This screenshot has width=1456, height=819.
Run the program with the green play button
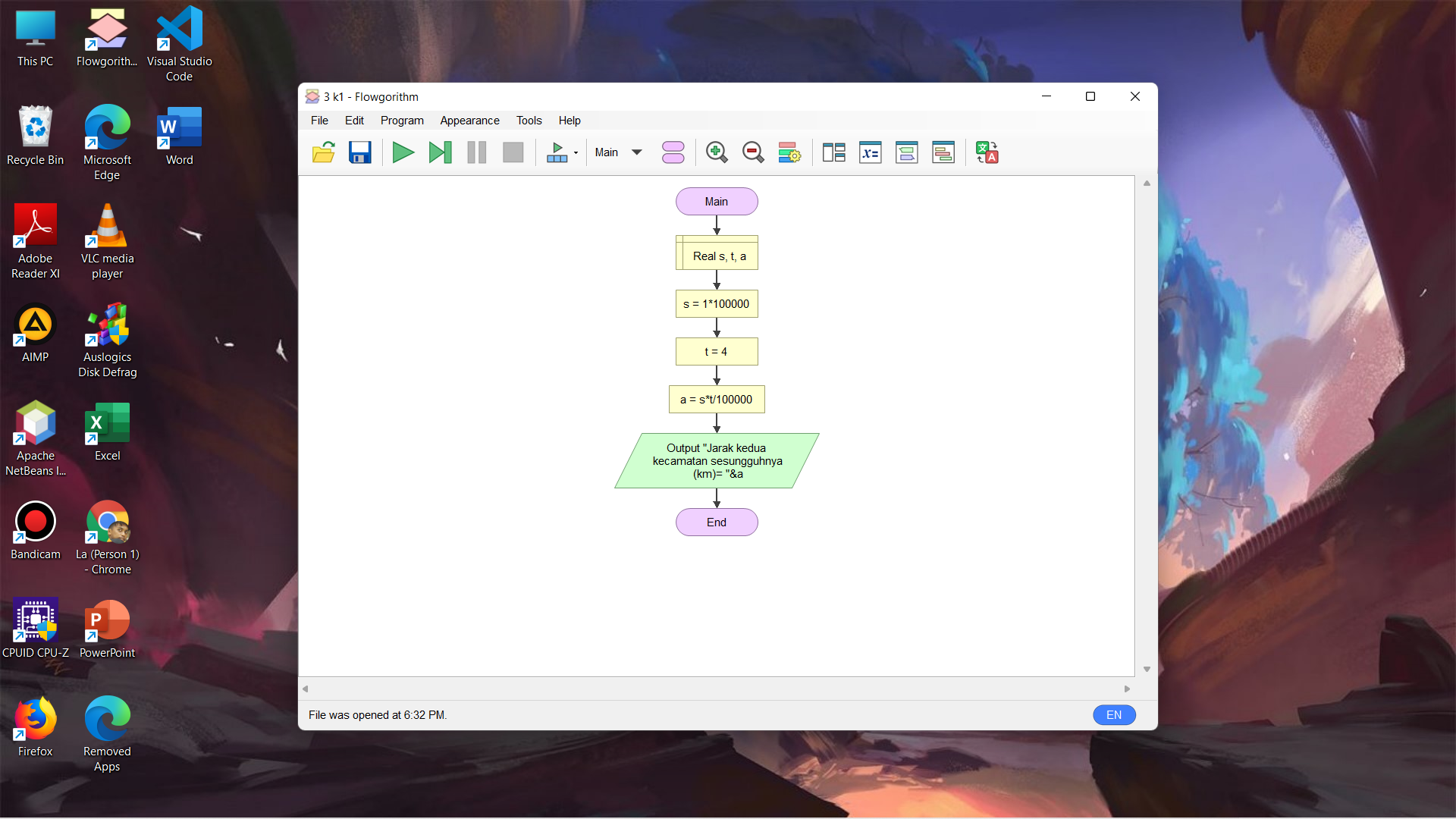pos(403,152)
